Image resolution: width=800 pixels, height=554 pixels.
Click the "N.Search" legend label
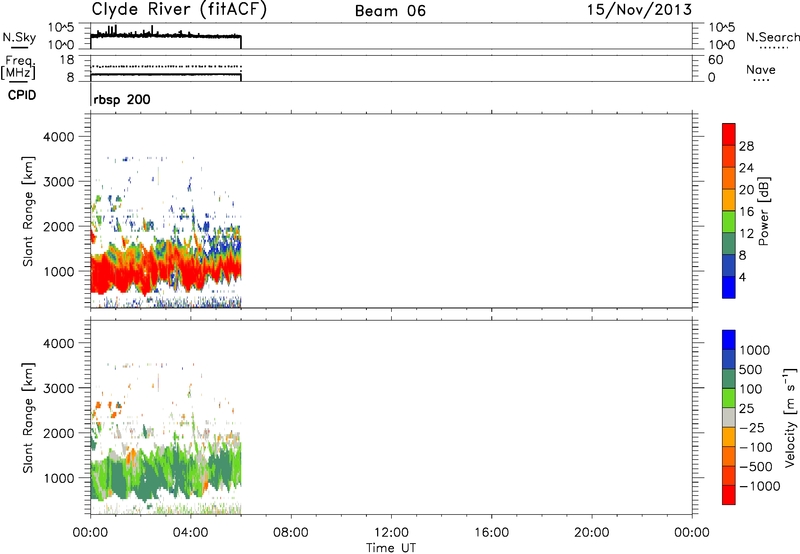[772, 37]
